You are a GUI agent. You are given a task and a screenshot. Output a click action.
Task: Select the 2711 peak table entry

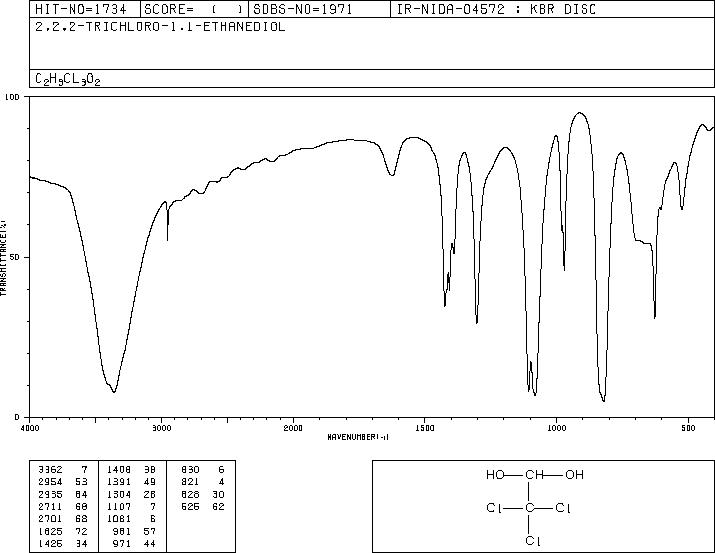(62, 507)
